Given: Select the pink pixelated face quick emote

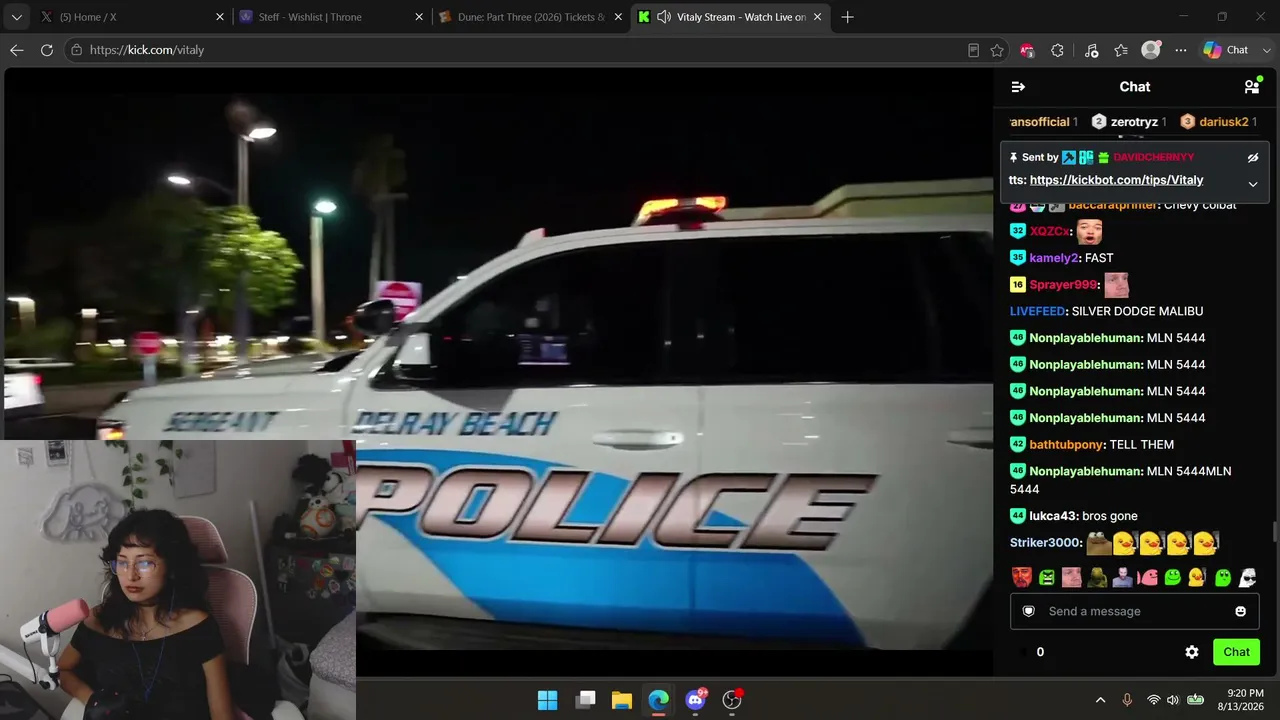Looking at the screenshot, I should pyautogui.click(x=1071, y=577).
